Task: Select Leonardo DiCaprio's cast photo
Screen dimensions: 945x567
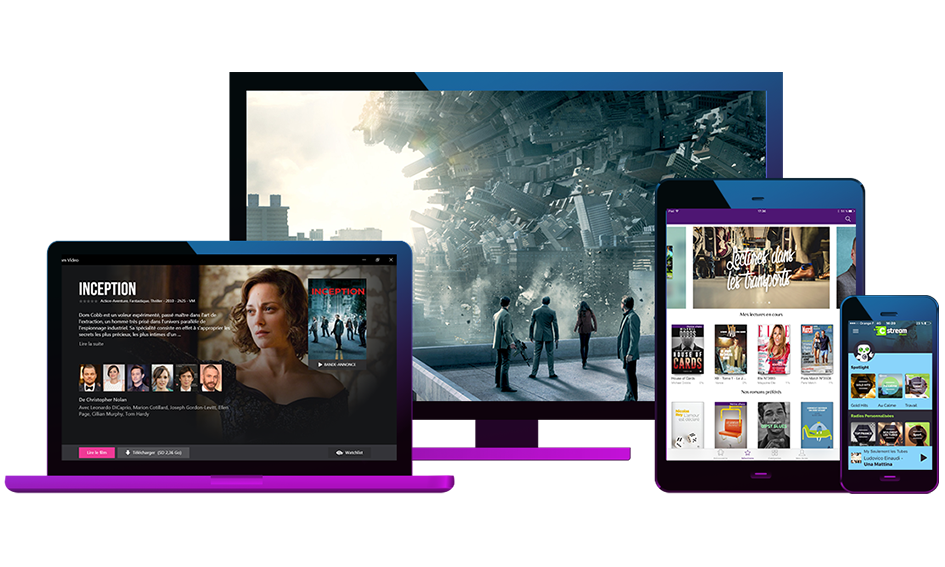Action: coord(89,378)
